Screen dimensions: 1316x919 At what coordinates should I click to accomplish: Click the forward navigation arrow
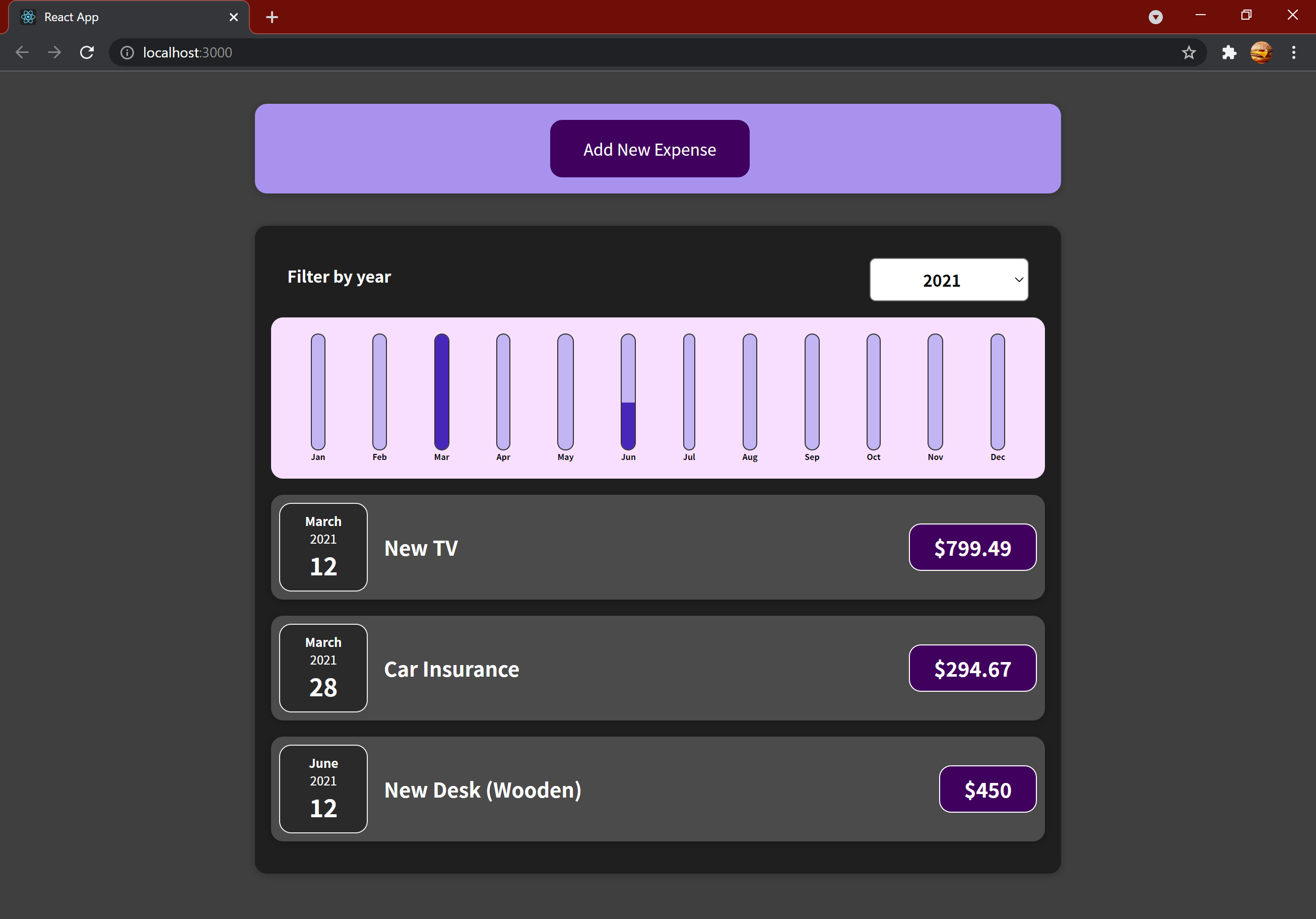pyautogui.click(x=54, y=52)
